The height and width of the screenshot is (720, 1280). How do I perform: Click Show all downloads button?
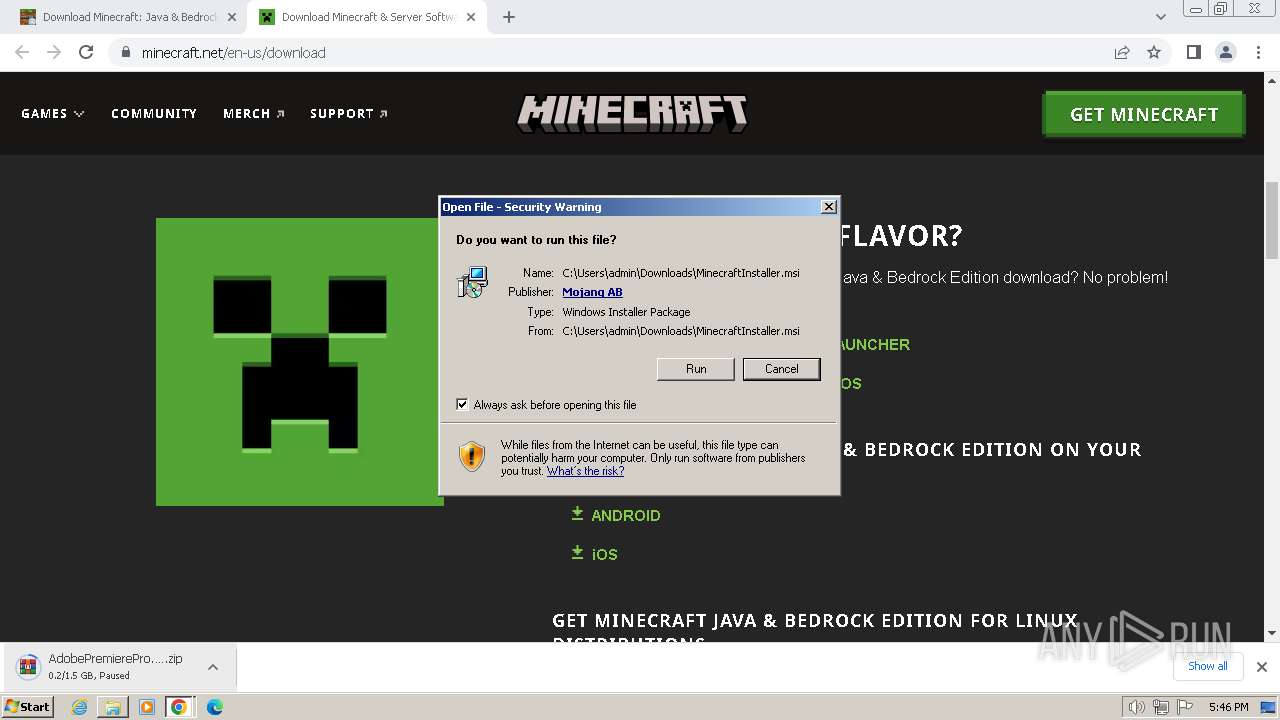[x=1207, y=666]
